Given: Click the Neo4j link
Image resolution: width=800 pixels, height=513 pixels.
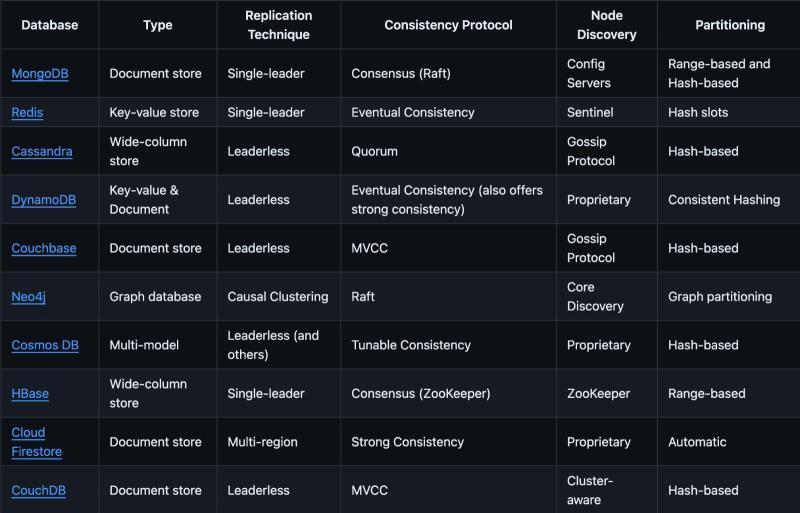Looking at the screenshot, I should [x=29, y=297].
